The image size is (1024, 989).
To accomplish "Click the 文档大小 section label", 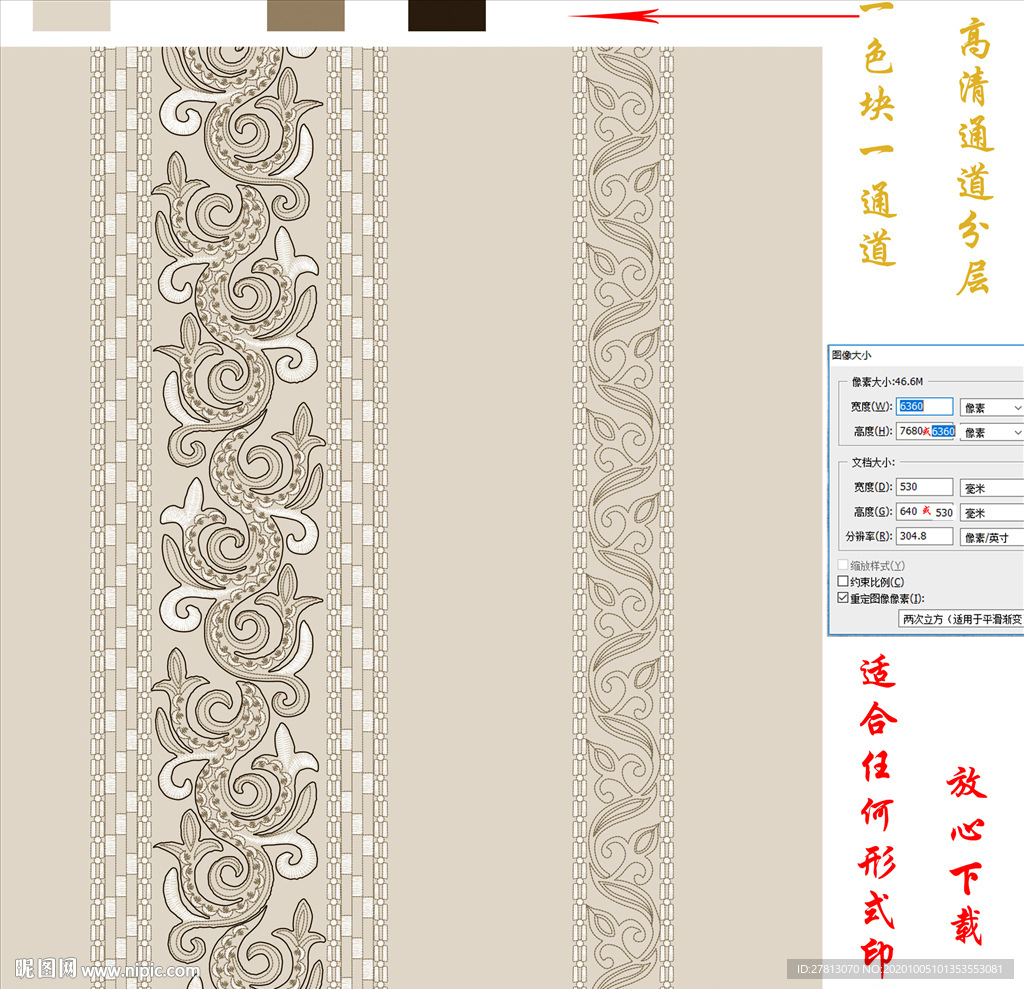I will pos(873,462).
